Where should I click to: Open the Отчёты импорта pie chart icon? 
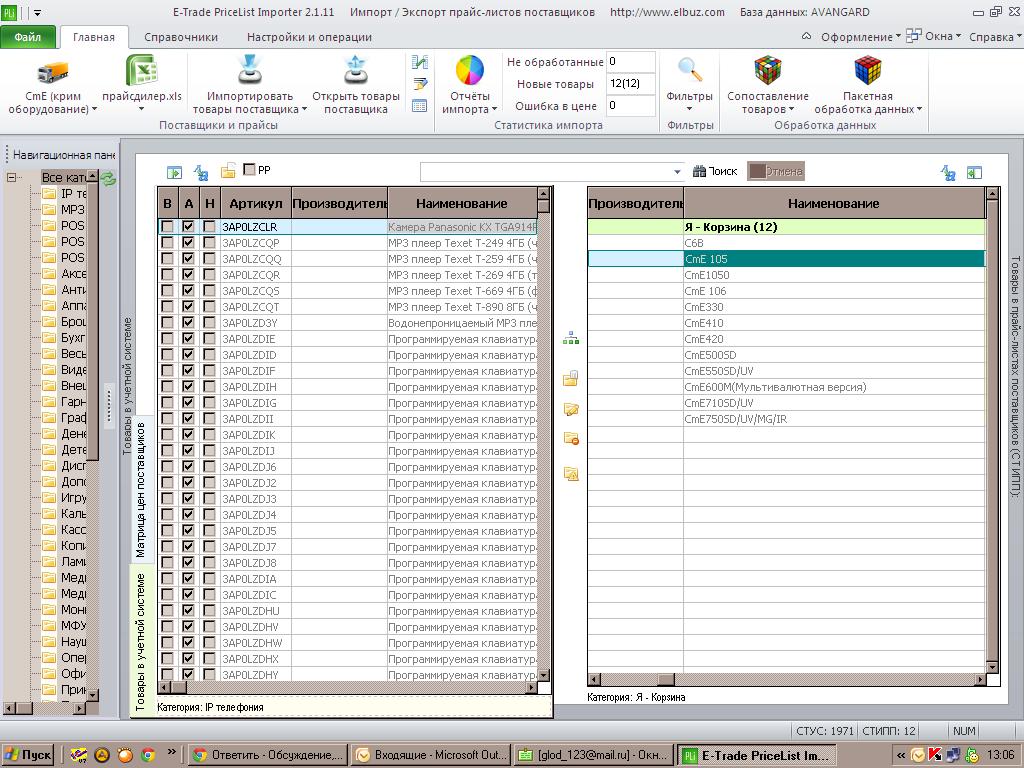pyautogui.click(x=470, y=71)
